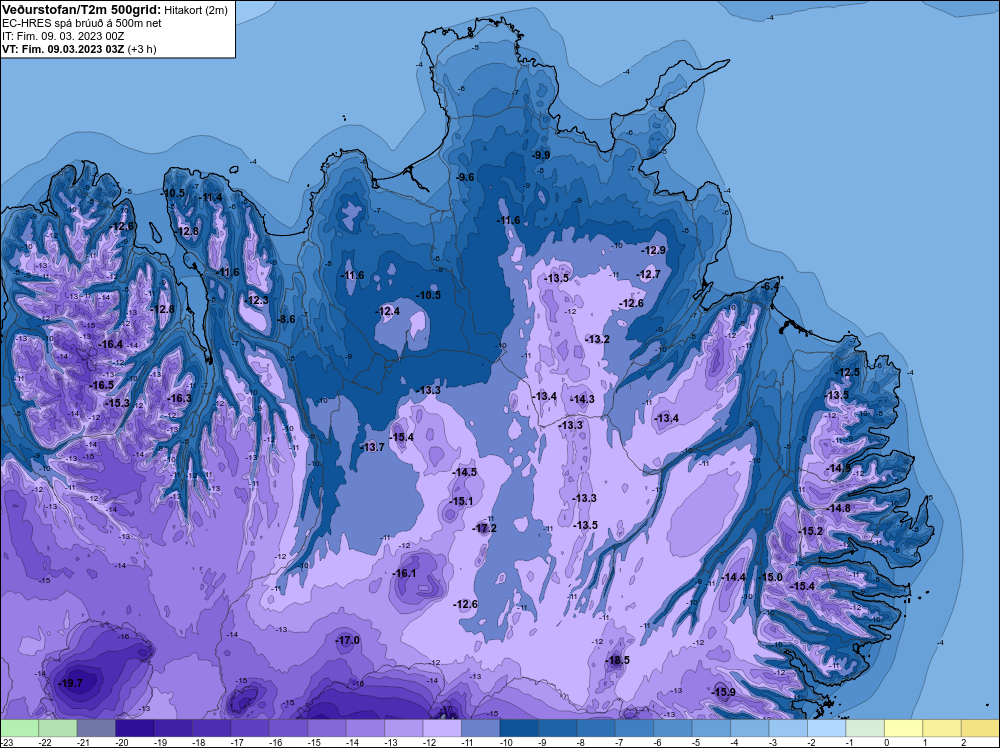Pick the legend swatch labeled -2
The height and width of the screenshot is (748, 1000).
click(x=826, y=728)
